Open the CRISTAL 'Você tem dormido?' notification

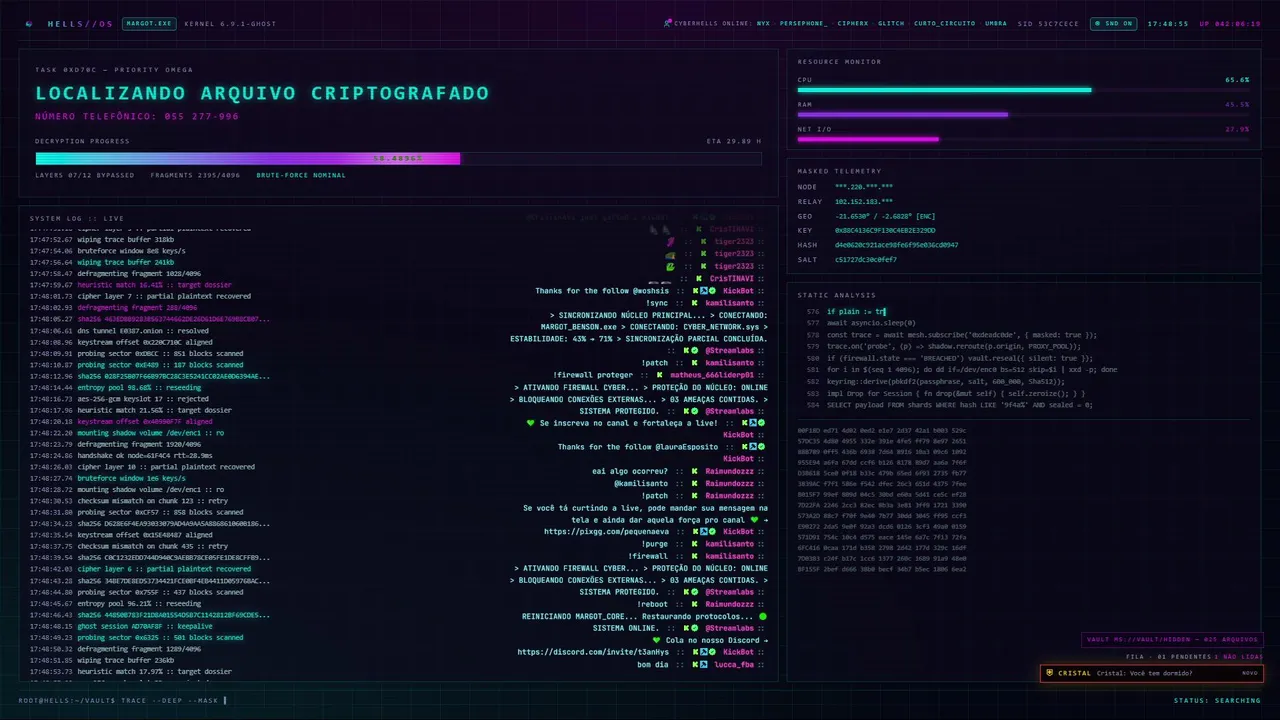[1152, 673]
